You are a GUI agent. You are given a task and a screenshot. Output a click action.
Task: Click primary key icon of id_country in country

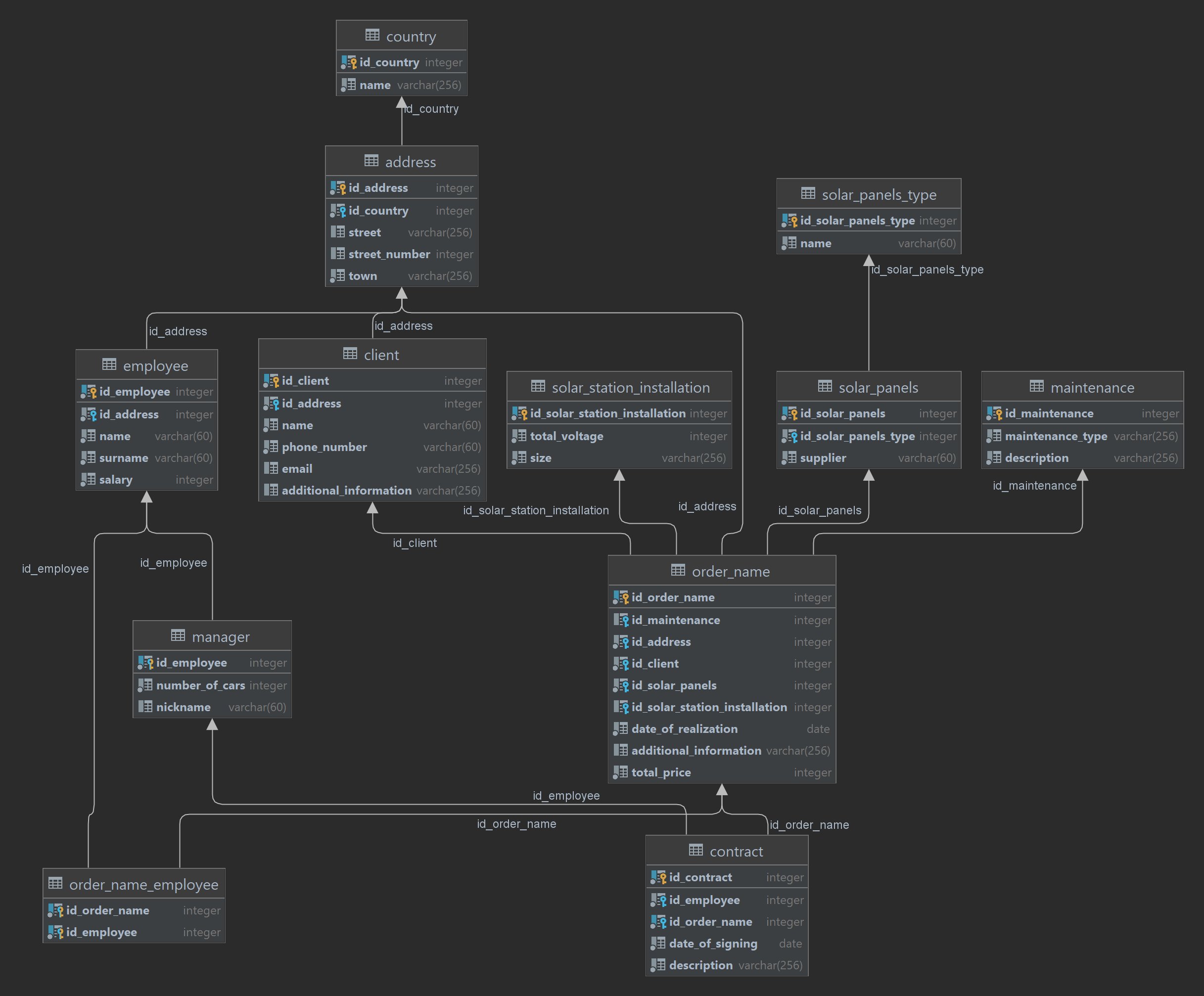[x=349, y=62]
